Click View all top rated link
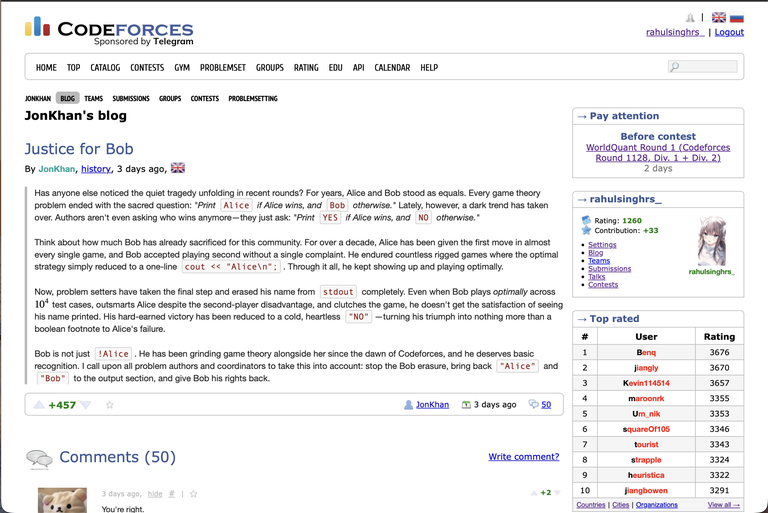This screenshot has height=513, width=768. [723, 505]
